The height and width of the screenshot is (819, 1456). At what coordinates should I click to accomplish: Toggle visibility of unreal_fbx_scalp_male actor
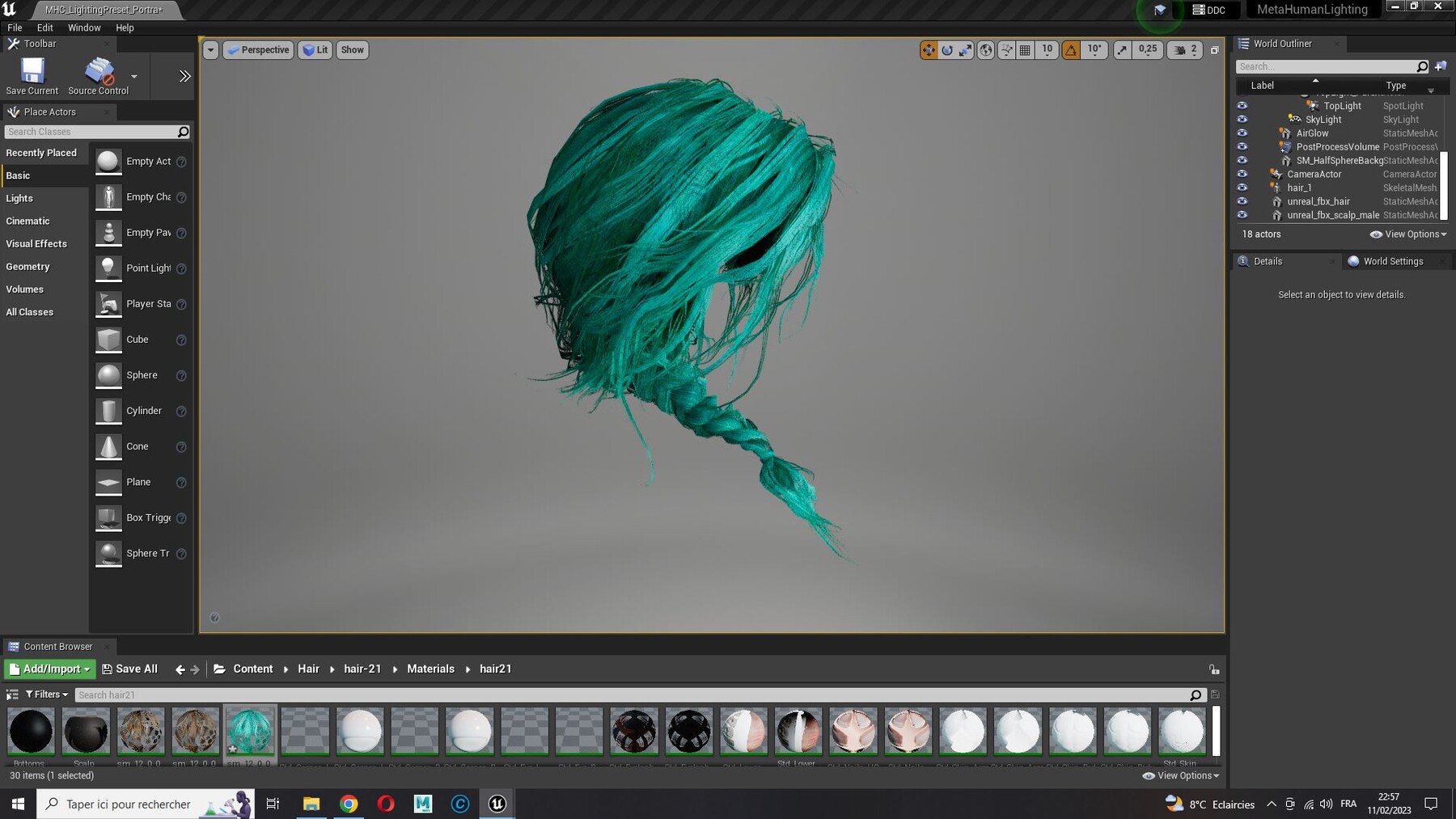1242,215
